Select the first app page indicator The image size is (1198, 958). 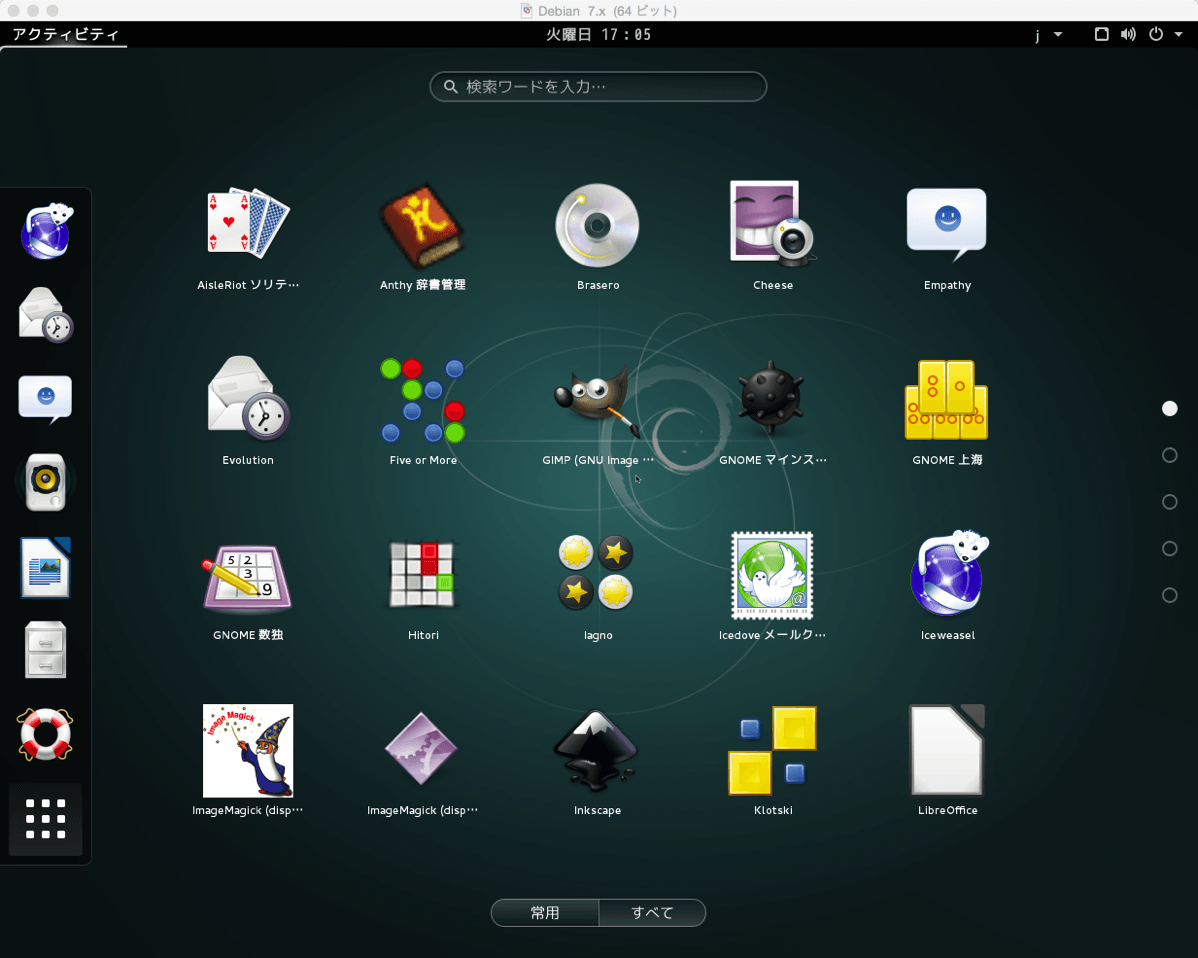[x=1170, y=409]
